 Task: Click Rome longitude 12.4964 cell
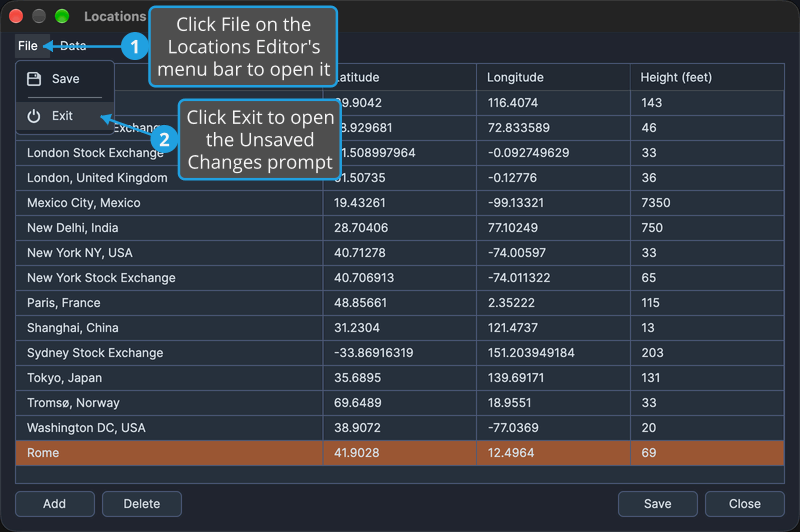[x=553, y=453]
